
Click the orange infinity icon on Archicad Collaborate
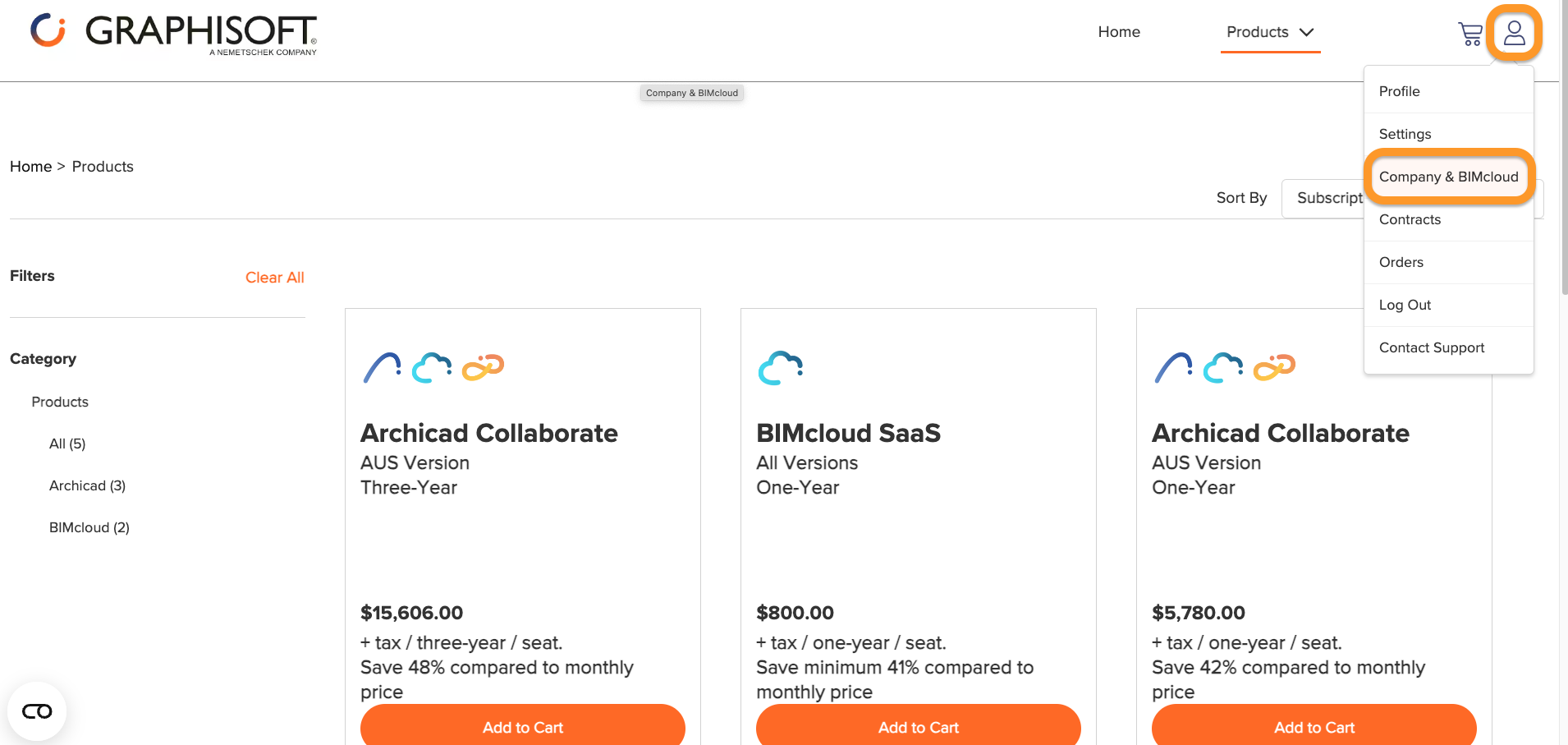(x=484, y=368)
